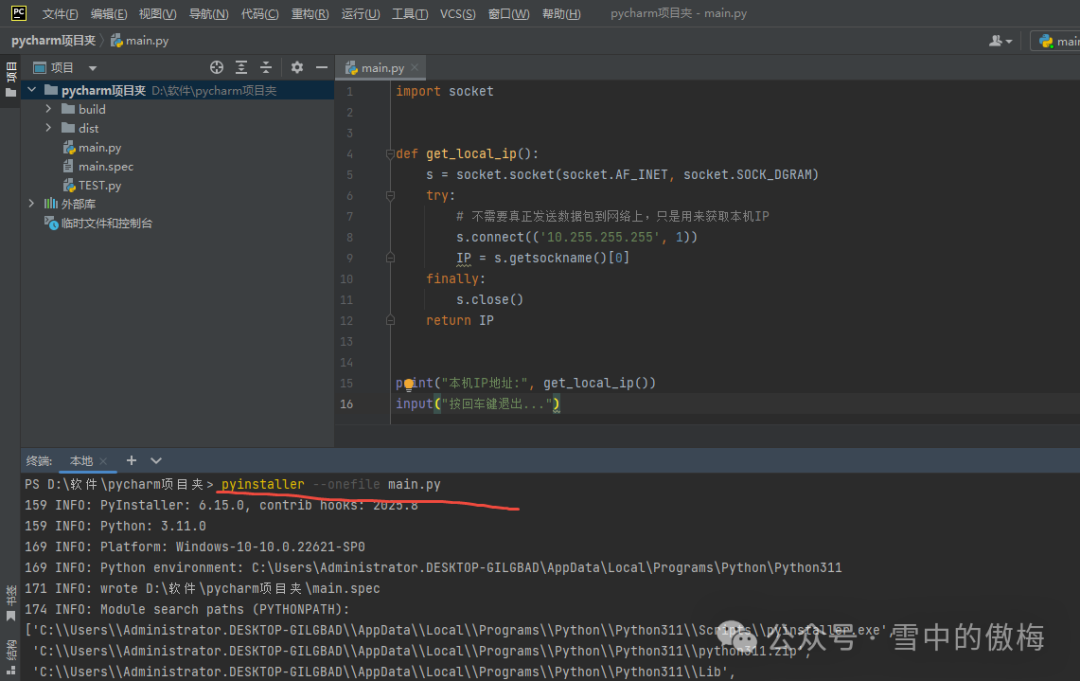Image resolution: width=1080 pixels, height=681 pixels.
Task: Place cursor in input("按回车键退出...") line
Action: [x=477, y=404]
